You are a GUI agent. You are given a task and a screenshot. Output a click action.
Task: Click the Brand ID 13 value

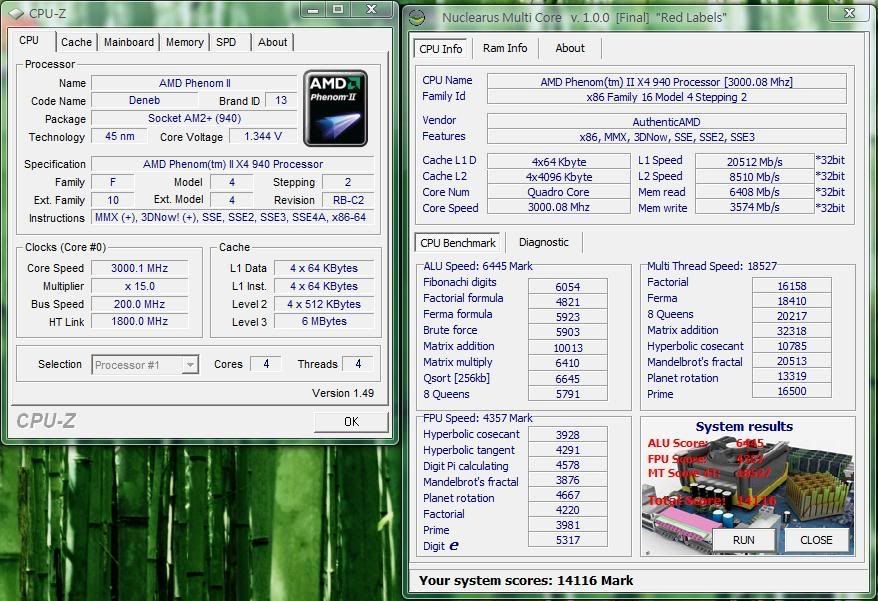click(x=281, y=100)
